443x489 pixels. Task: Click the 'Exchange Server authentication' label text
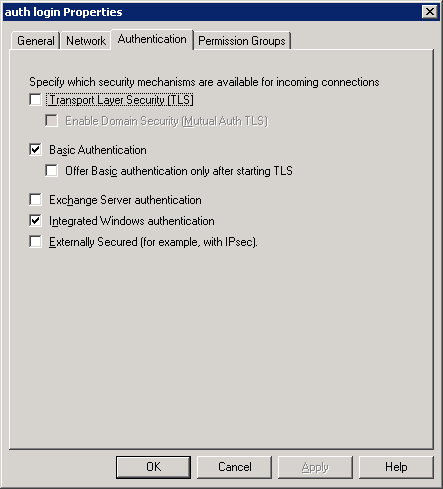point(125,200)
